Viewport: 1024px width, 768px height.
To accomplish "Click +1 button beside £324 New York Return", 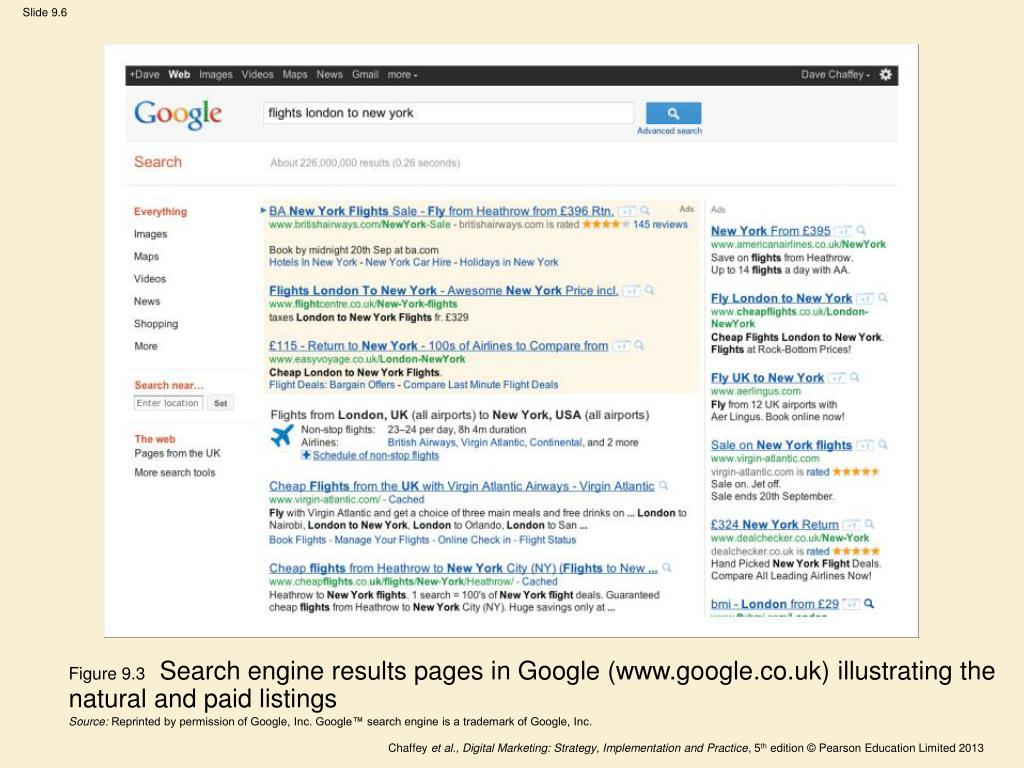I will pyautogui.click(x=851, y=525).
